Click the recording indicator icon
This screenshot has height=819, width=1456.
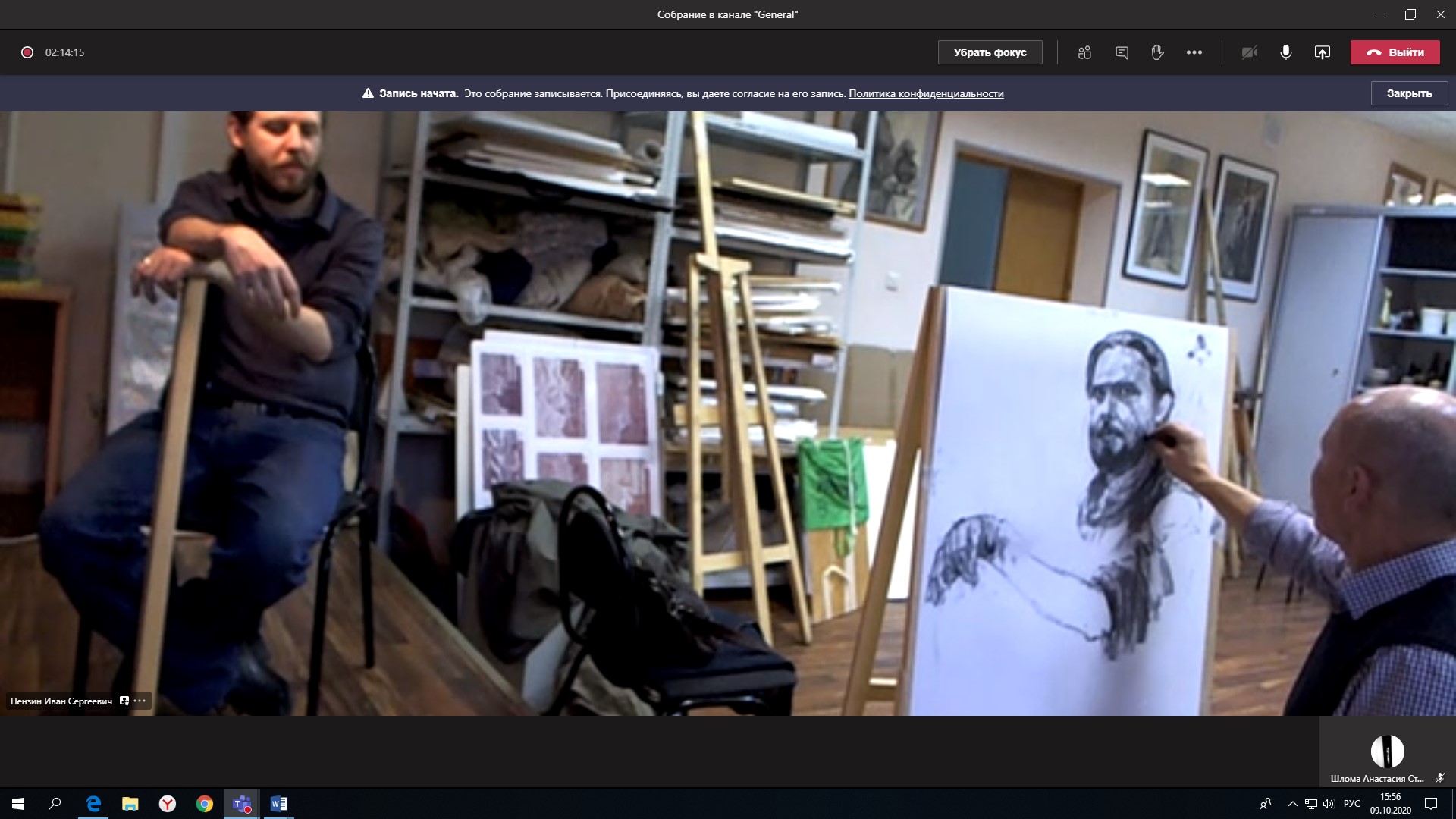click(x=27, y=52)
